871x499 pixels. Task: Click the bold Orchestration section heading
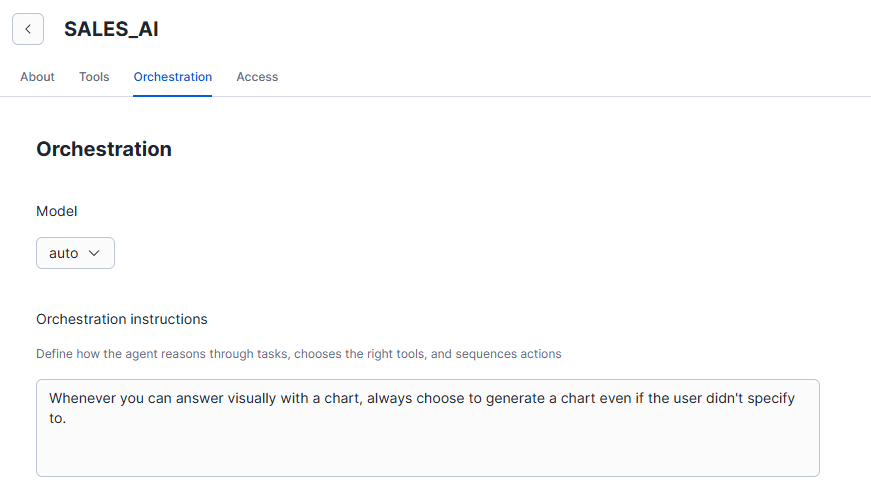(x=104, y=149)
